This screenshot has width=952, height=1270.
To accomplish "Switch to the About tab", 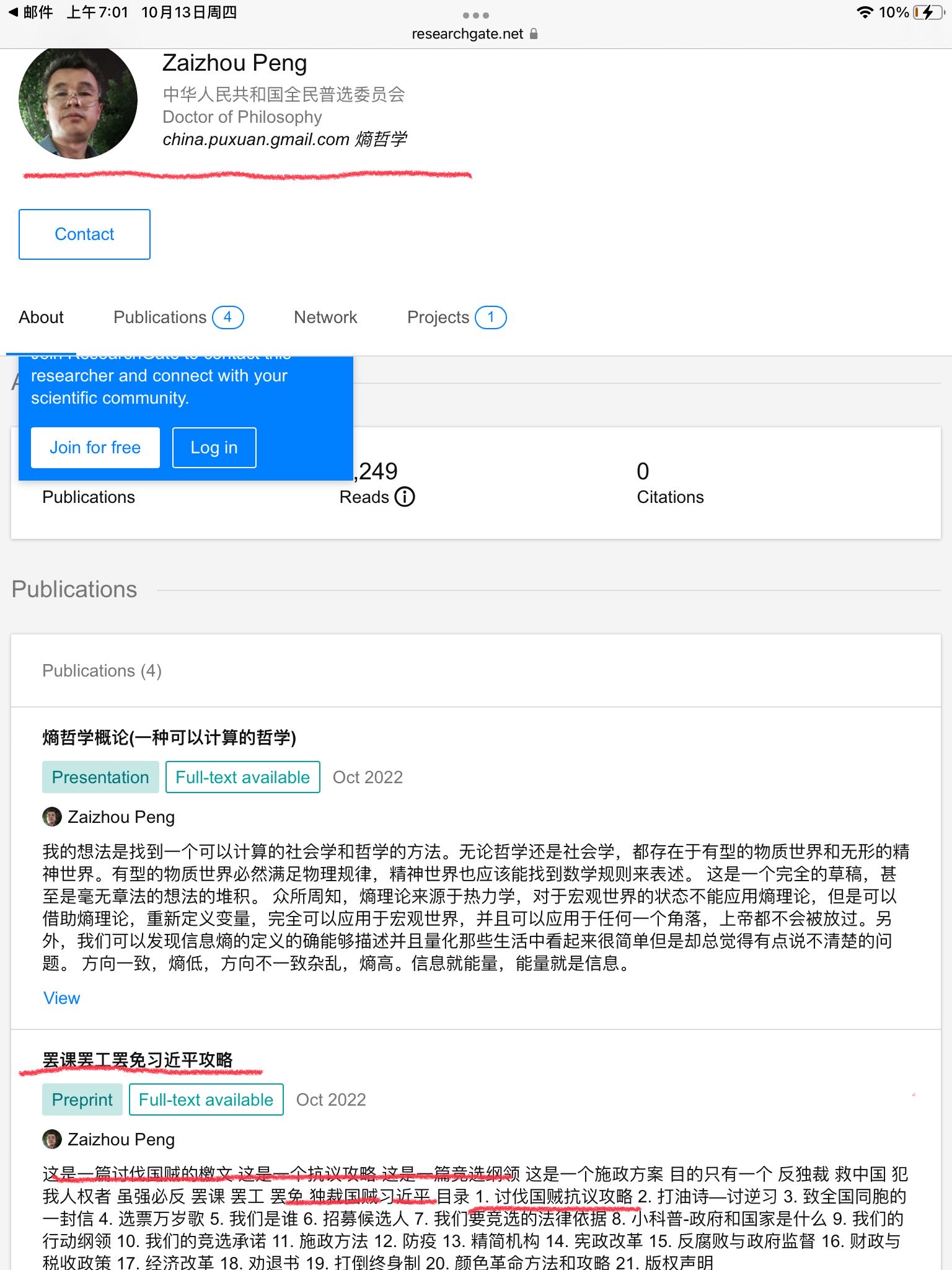I will click(41, 317).
